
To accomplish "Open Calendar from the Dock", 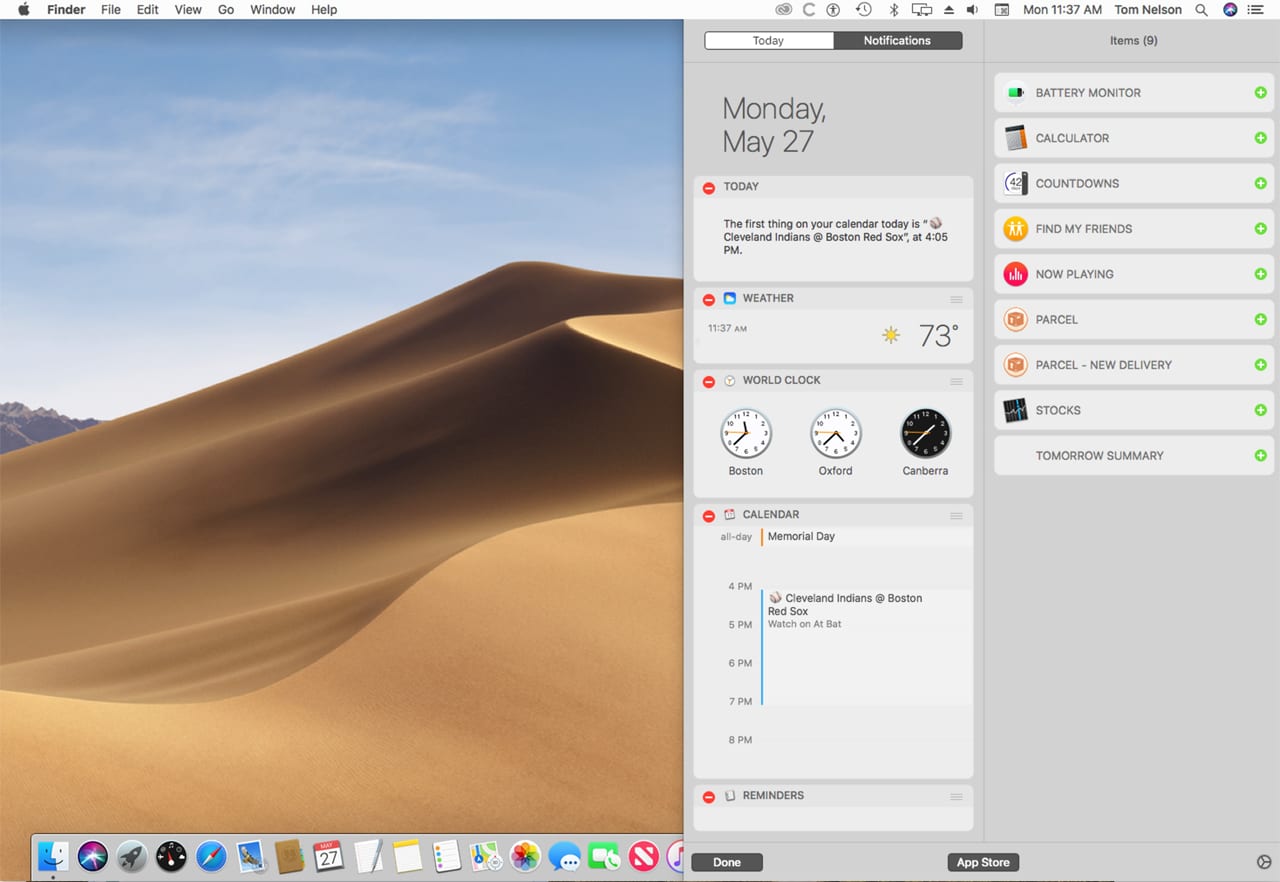I will click(329, 856).
